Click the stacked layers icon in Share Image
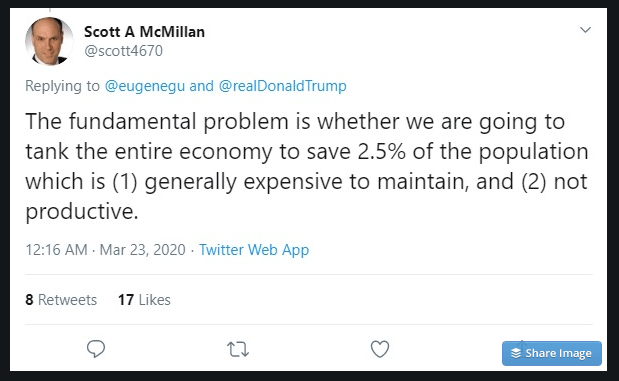This screenshot has height=381, width=619. click(x=516, y=353)
